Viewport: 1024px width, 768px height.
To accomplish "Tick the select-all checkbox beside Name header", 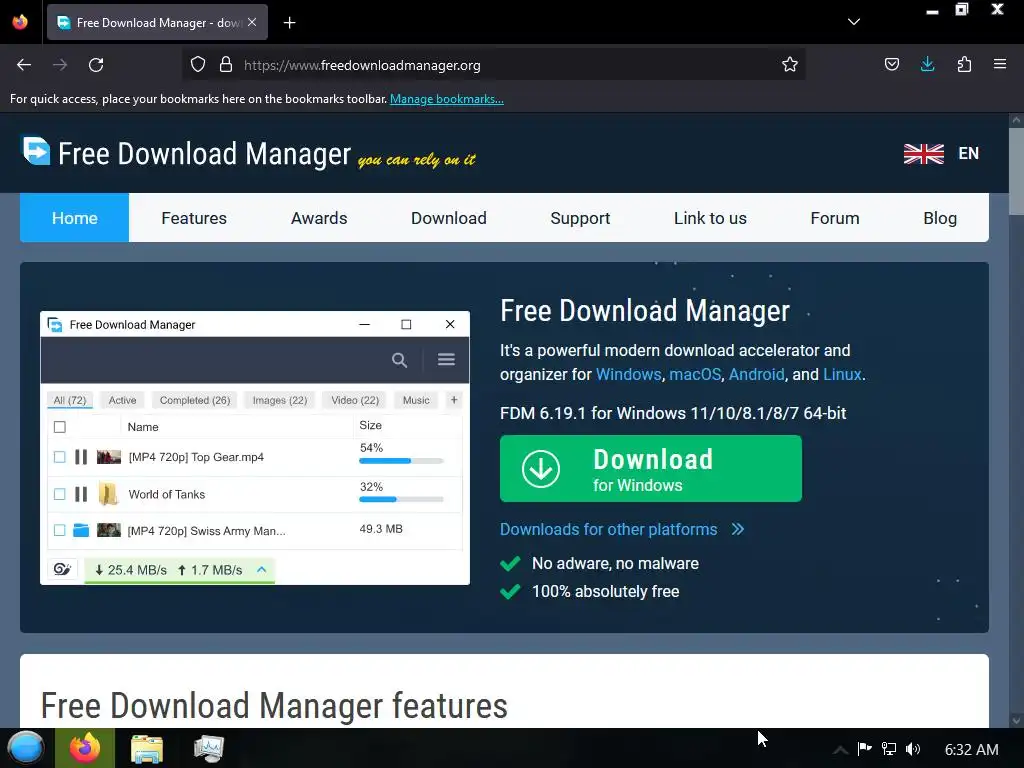I will (59, 427).
